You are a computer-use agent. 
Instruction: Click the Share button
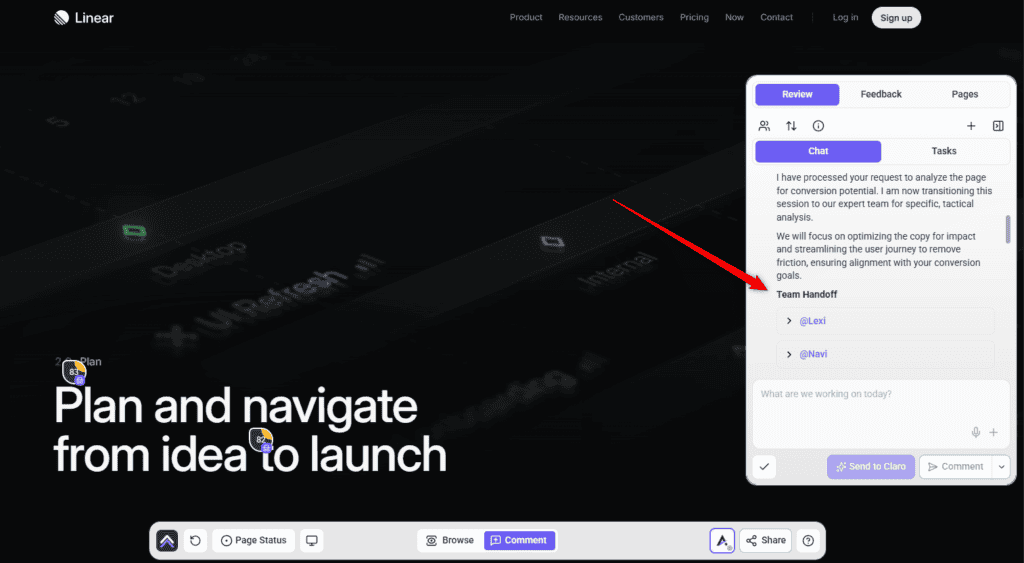[x=765, y=540]
